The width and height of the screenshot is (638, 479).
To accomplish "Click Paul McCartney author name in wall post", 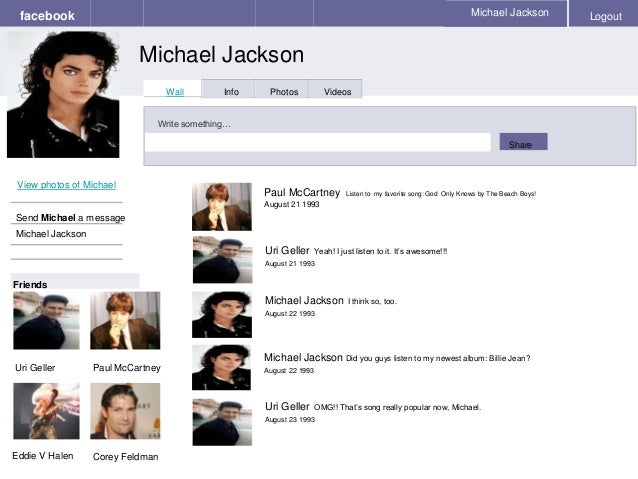I will click(302, 192).
